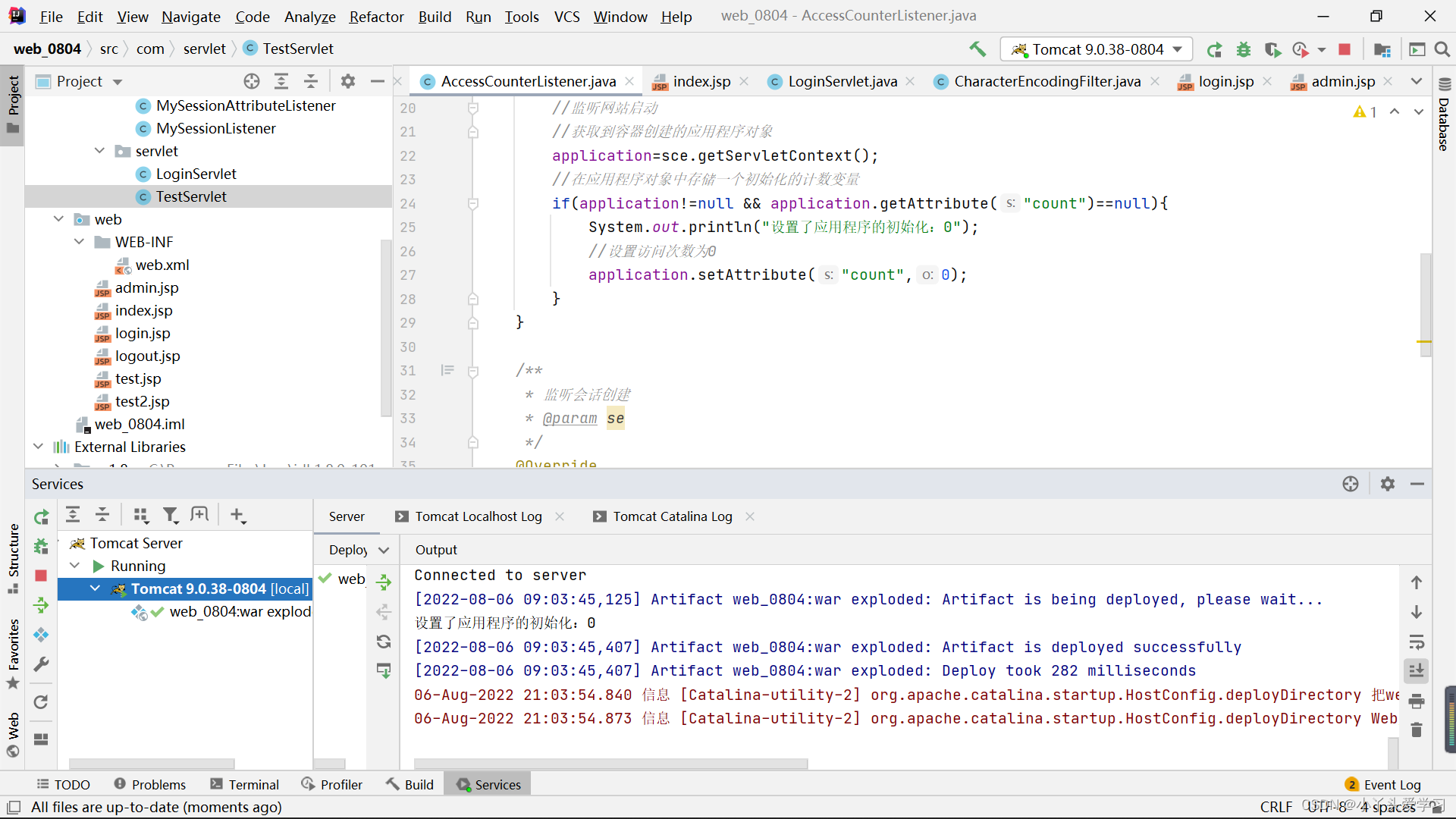Open web.xml in project tree
Screen dimensions: 1456x819
162,265
